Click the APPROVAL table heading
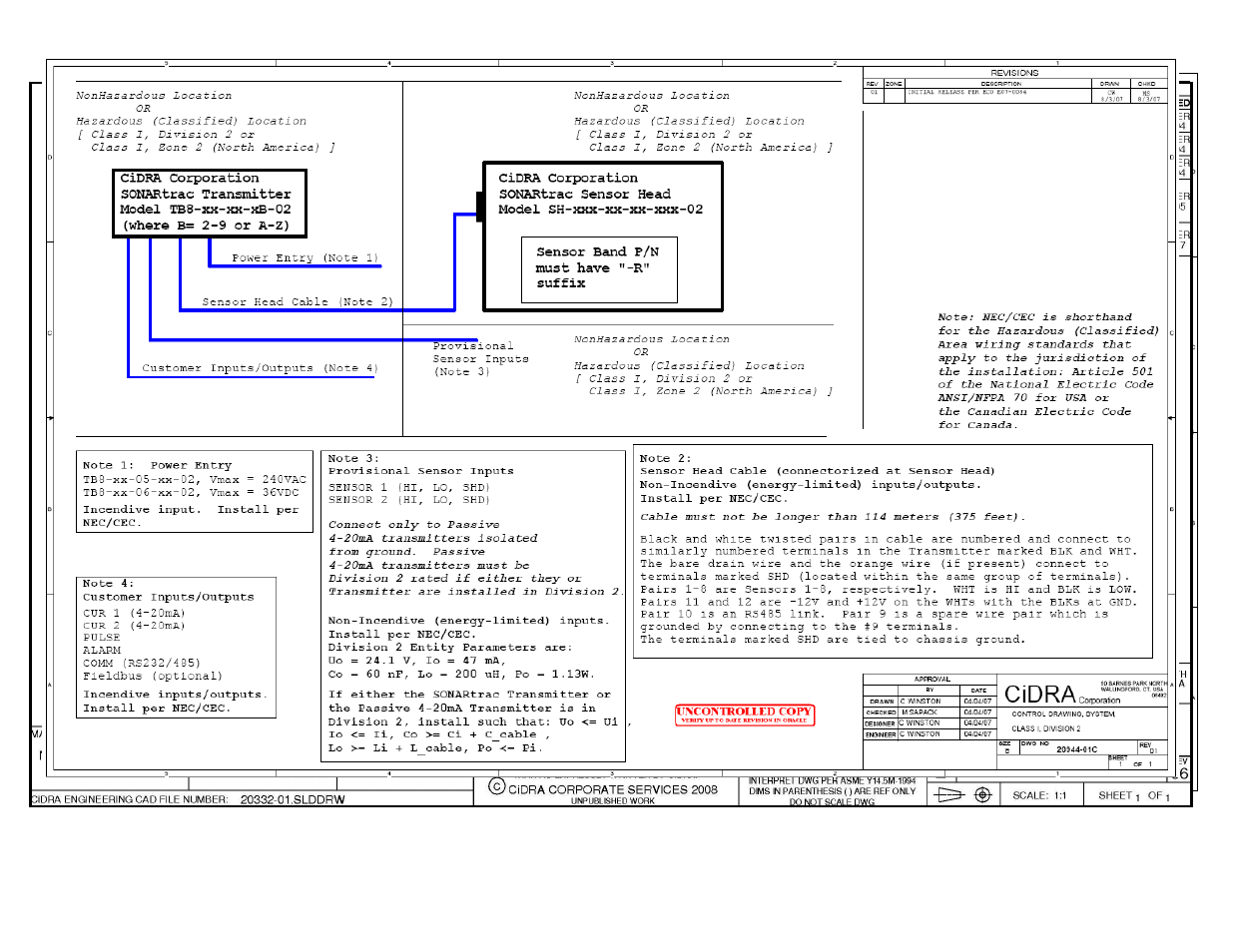The width and height of the screenshot is (1233, 952). tap(931, 679)
